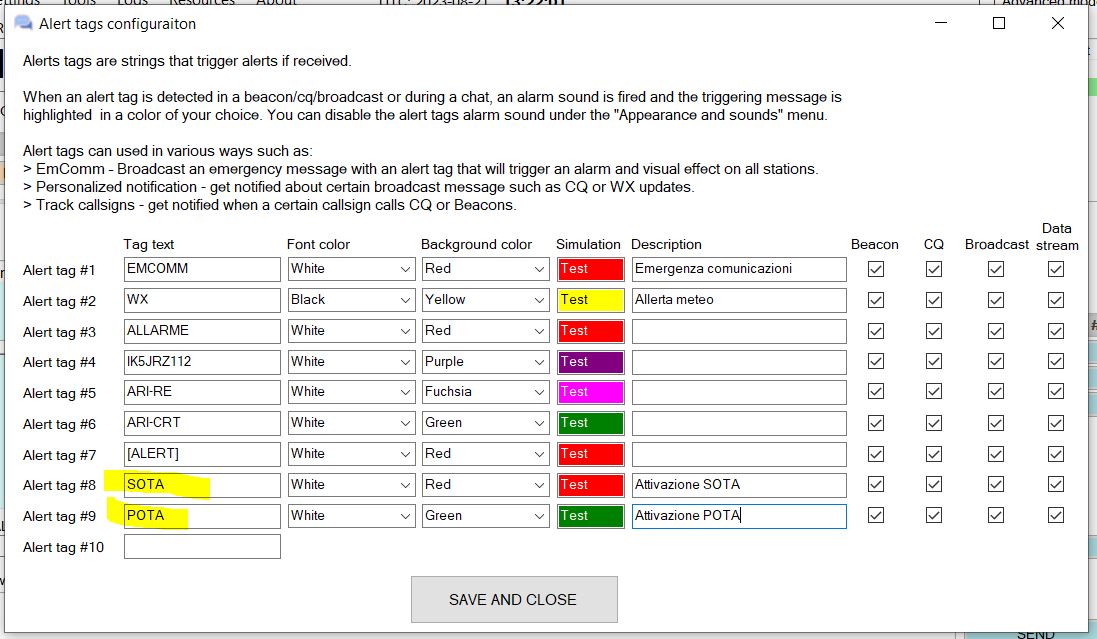Click the empty description field for tag #3
The width and height of the screenshot is (1097, 639).
click(x=739, y=331)
